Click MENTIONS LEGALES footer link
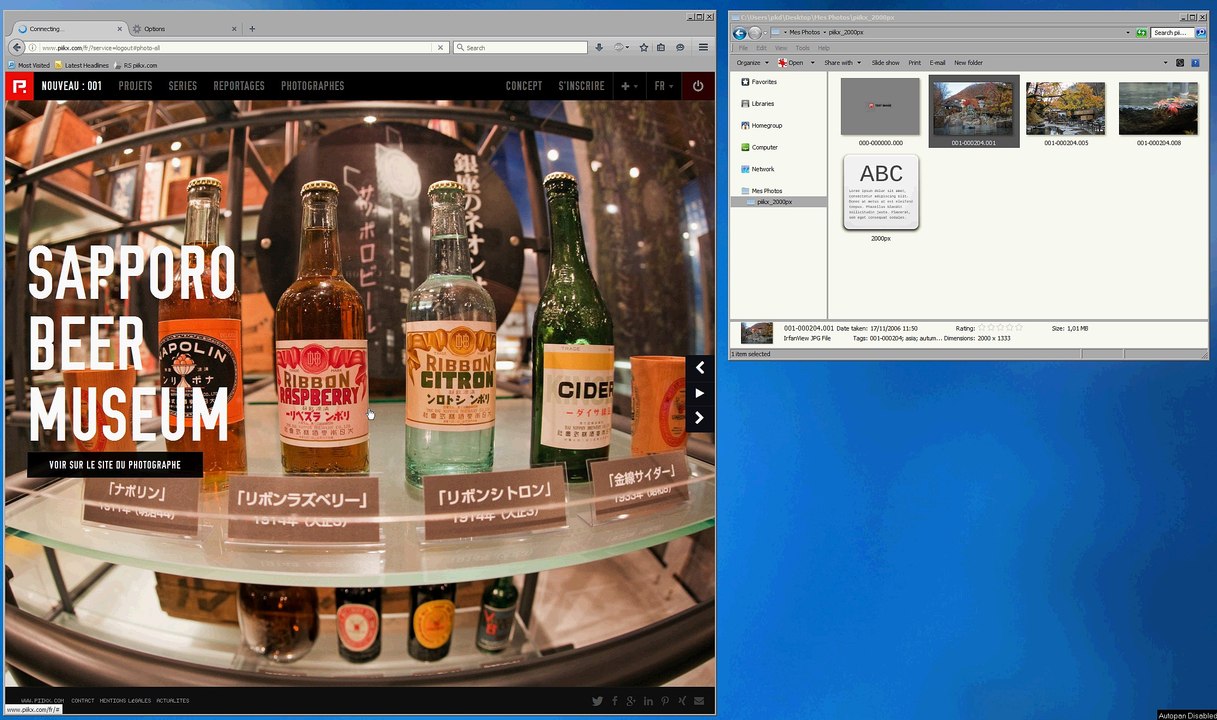Screen dimensions: 1217x720 (125, 701)
